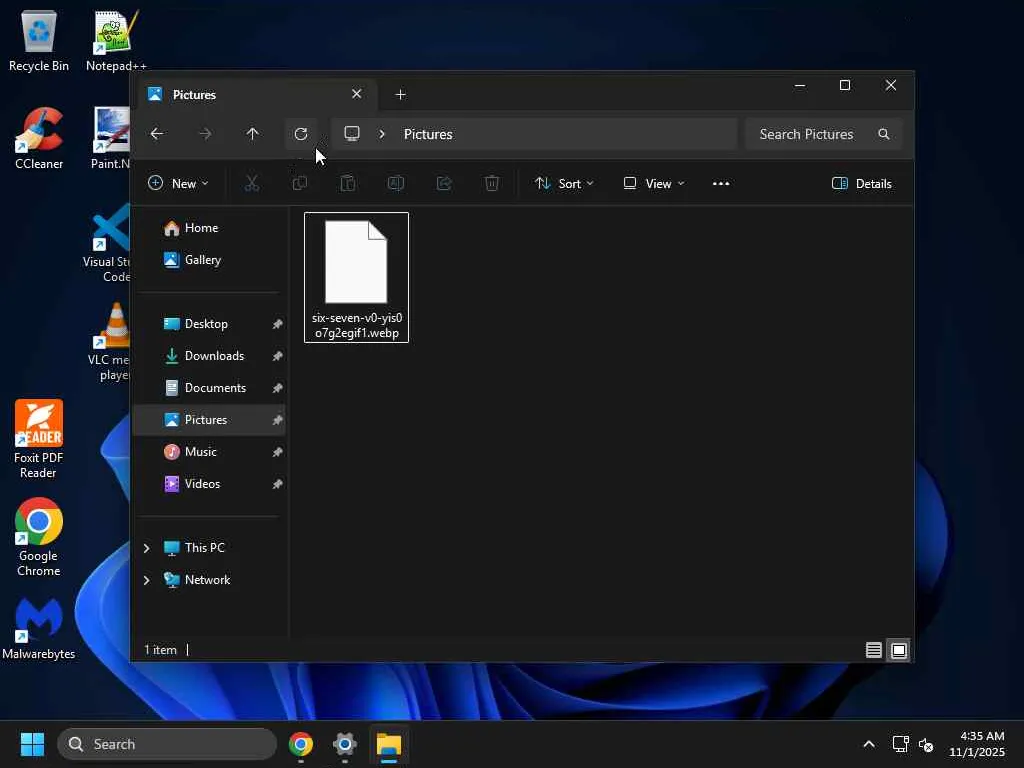The height and width of the screenshot is (768, 1024).
Task: Expand the address bar chevron before Pictures
Action: coord(382,134)
